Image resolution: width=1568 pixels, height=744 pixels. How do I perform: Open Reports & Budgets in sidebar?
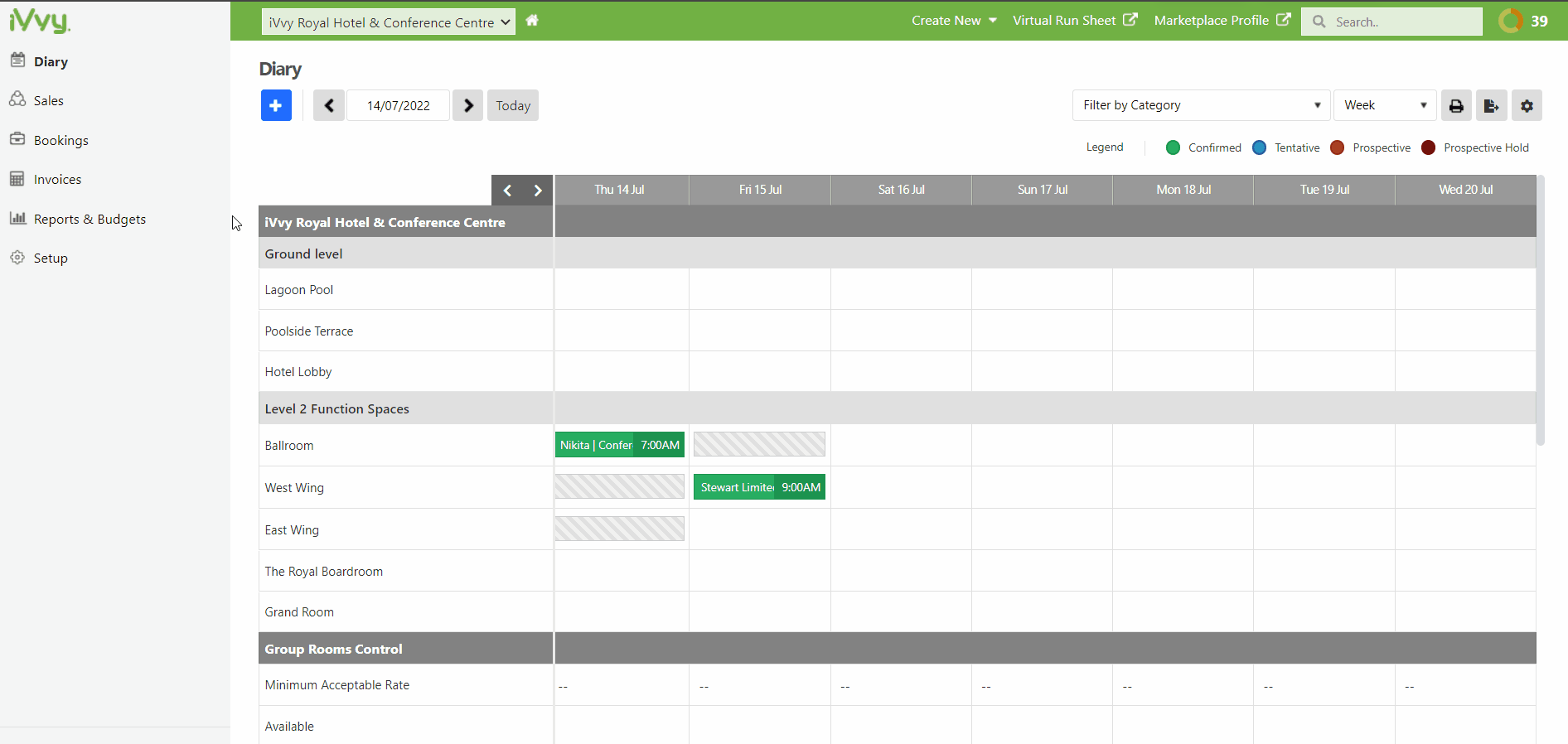(x=90, y=219)
